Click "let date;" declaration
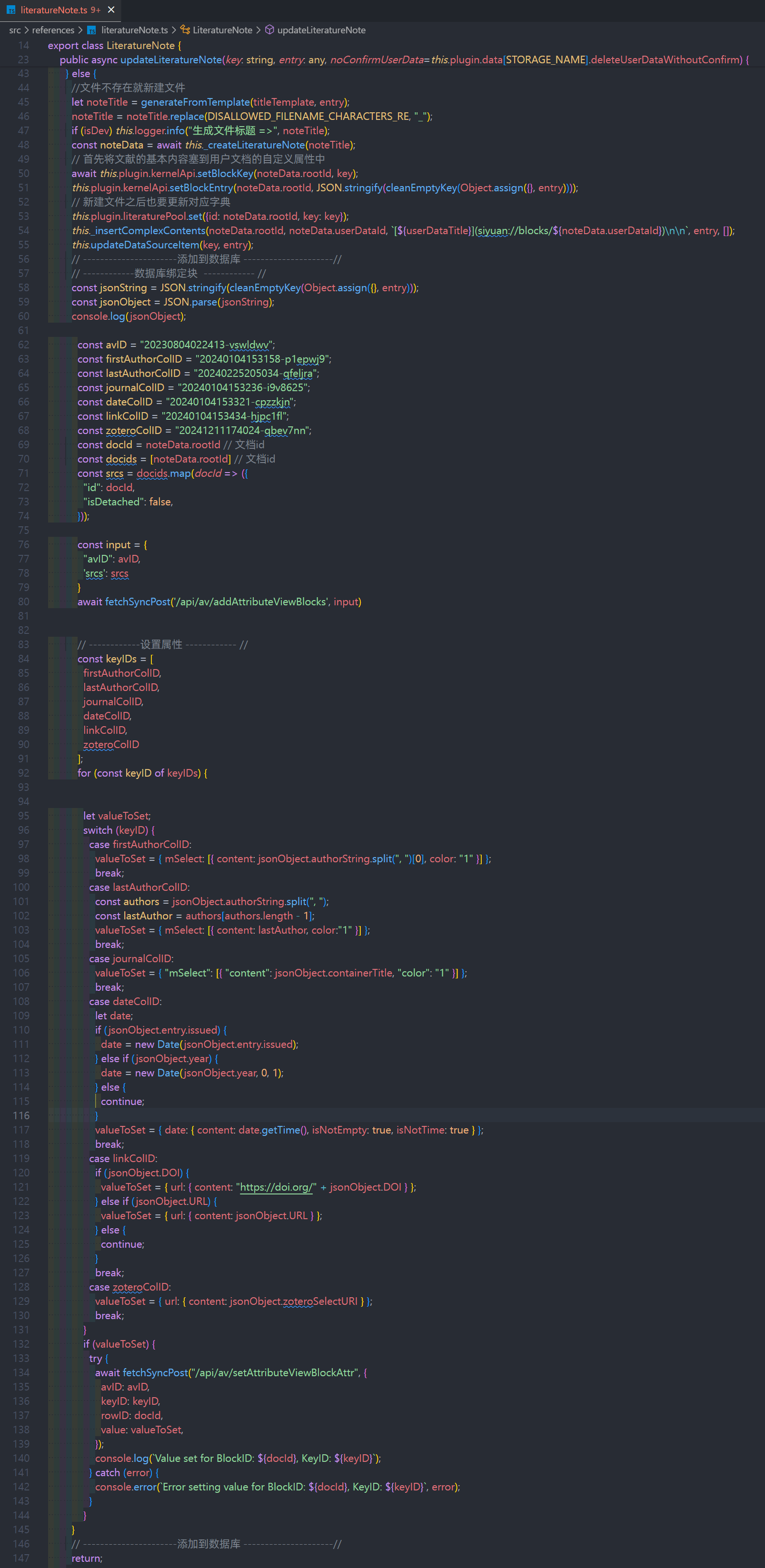The width and height of the screenshot is (765, 1568). (114, 1016)
